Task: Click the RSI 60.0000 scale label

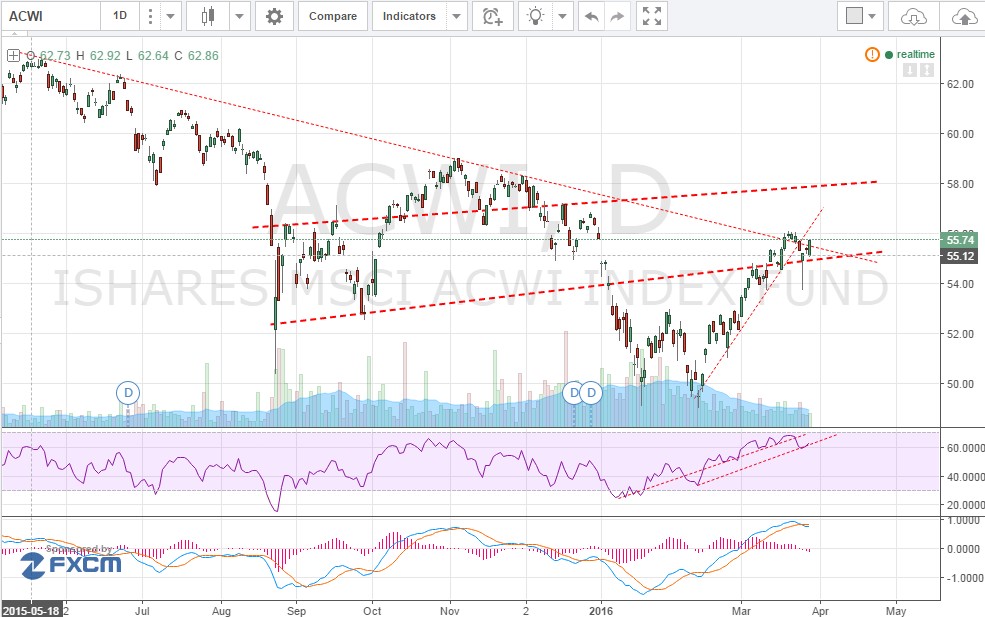Action: (965, 448)
